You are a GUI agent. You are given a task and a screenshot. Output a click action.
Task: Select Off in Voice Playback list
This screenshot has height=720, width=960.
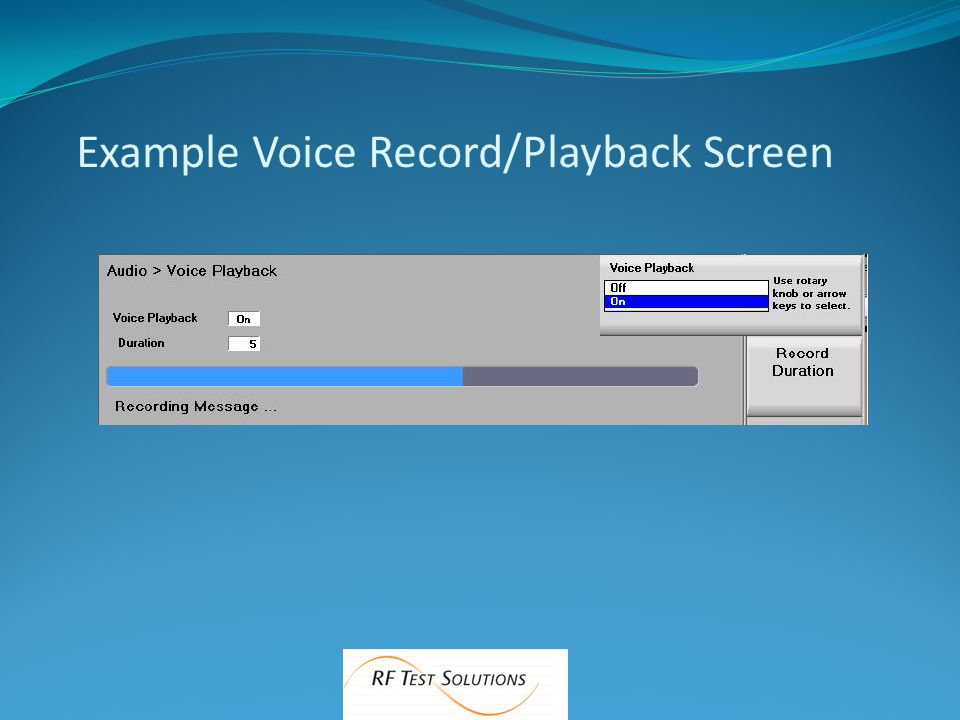click(x=686, y=288)
